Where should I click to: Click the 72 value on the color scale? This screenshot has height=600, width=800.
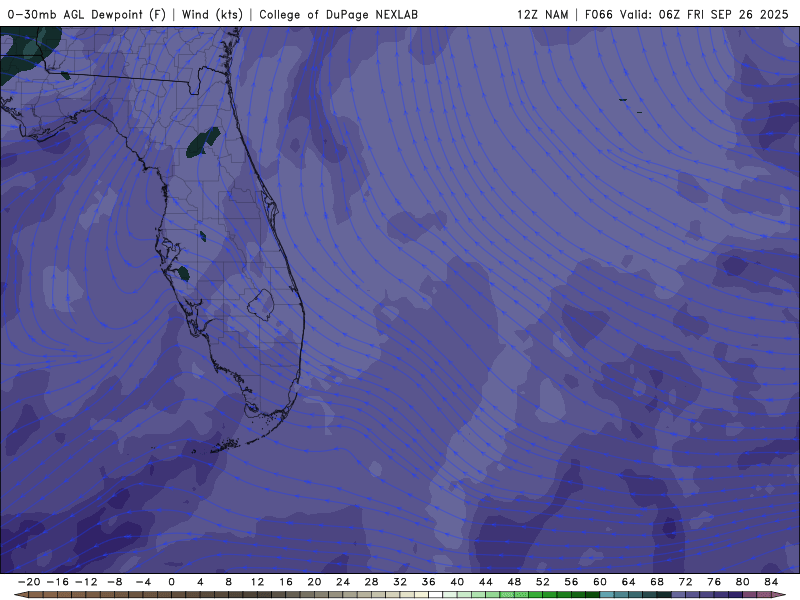point(686,582)
